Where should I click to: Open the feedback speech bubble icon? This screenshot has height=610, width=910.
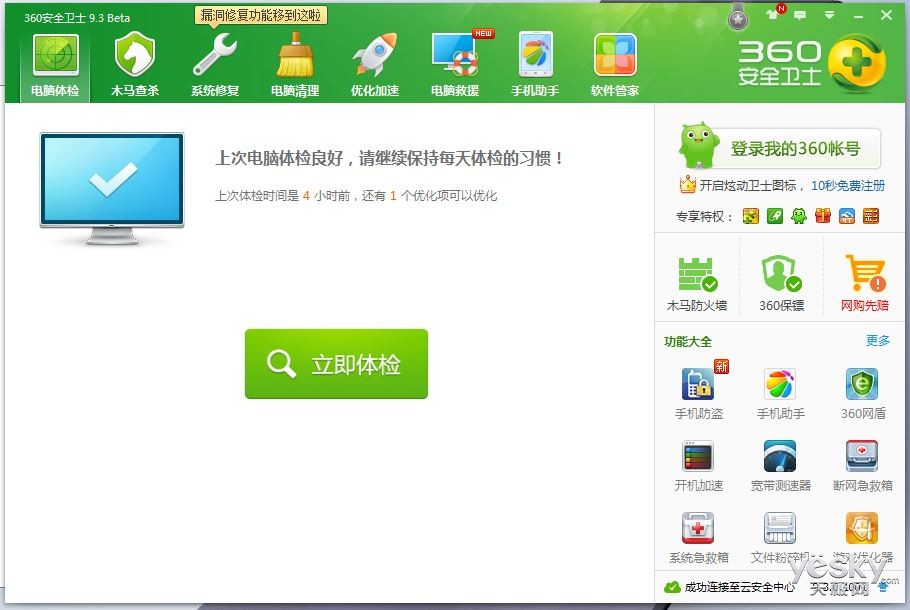[800, 16]
